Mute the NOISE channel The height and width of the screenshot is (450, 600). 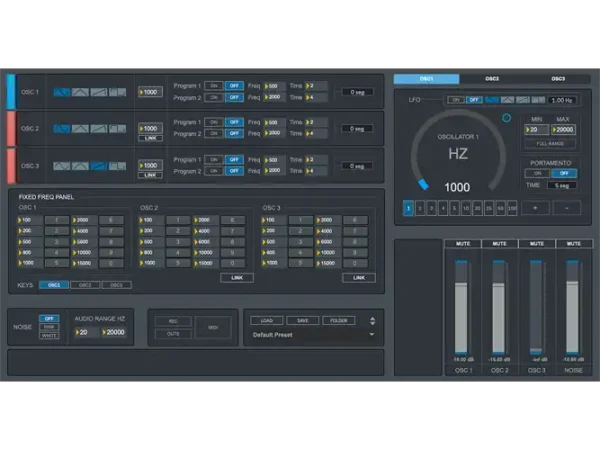(x=574, y=244)
